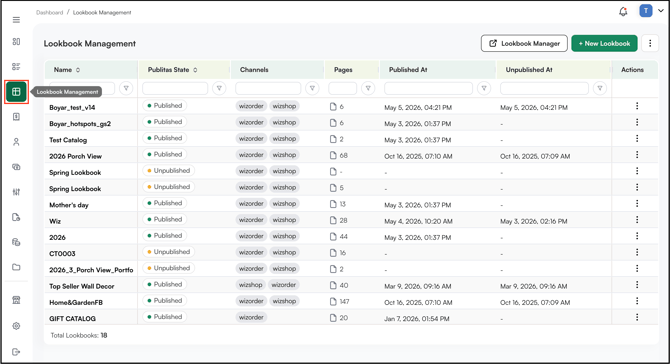The image size is (670, 364).
Task: Select the Top Seller Wall Decor name
Action: click(82, 286)
